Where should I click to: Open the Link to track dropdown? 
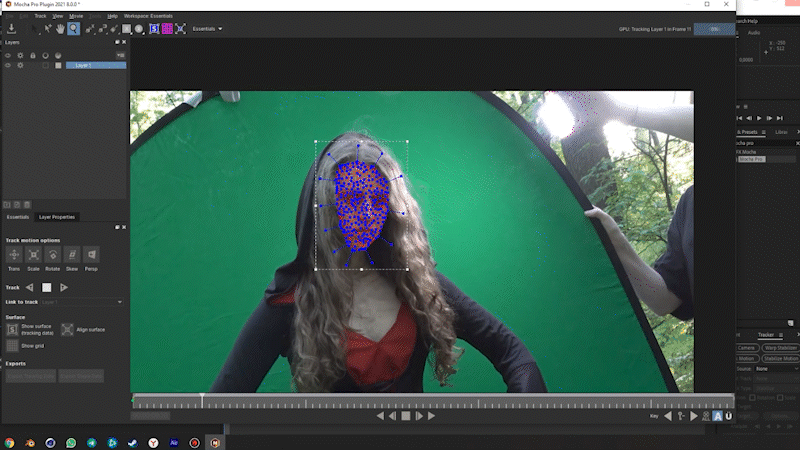tap(82, 302)
